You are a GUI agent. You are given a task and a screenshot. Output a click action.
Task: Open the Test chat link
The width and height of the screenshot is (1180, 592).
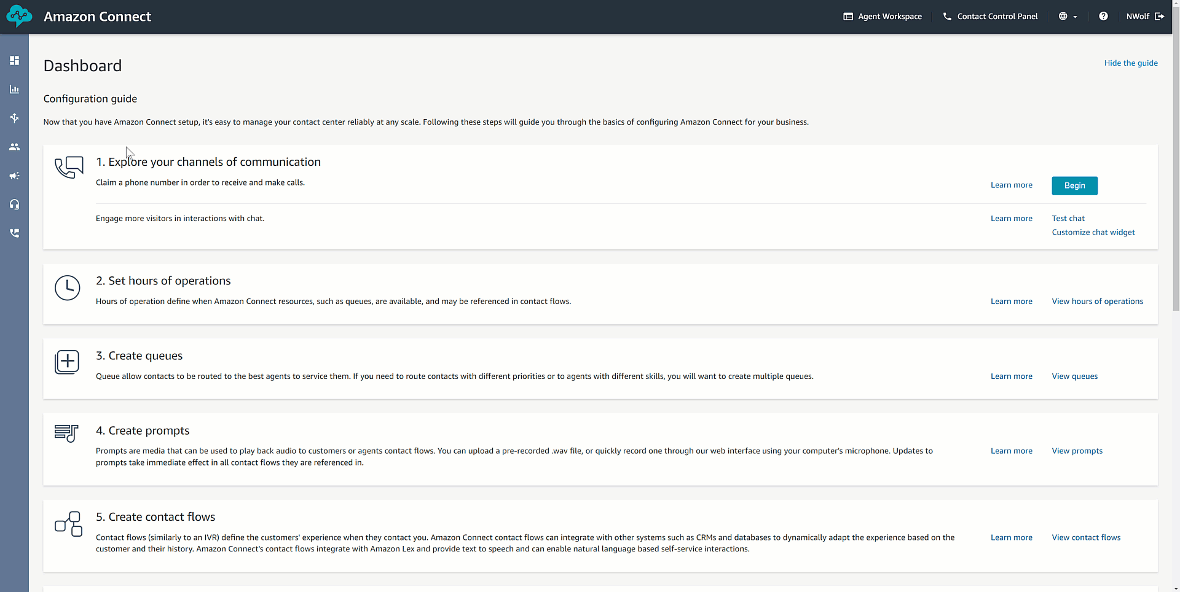pos(1068,218)
